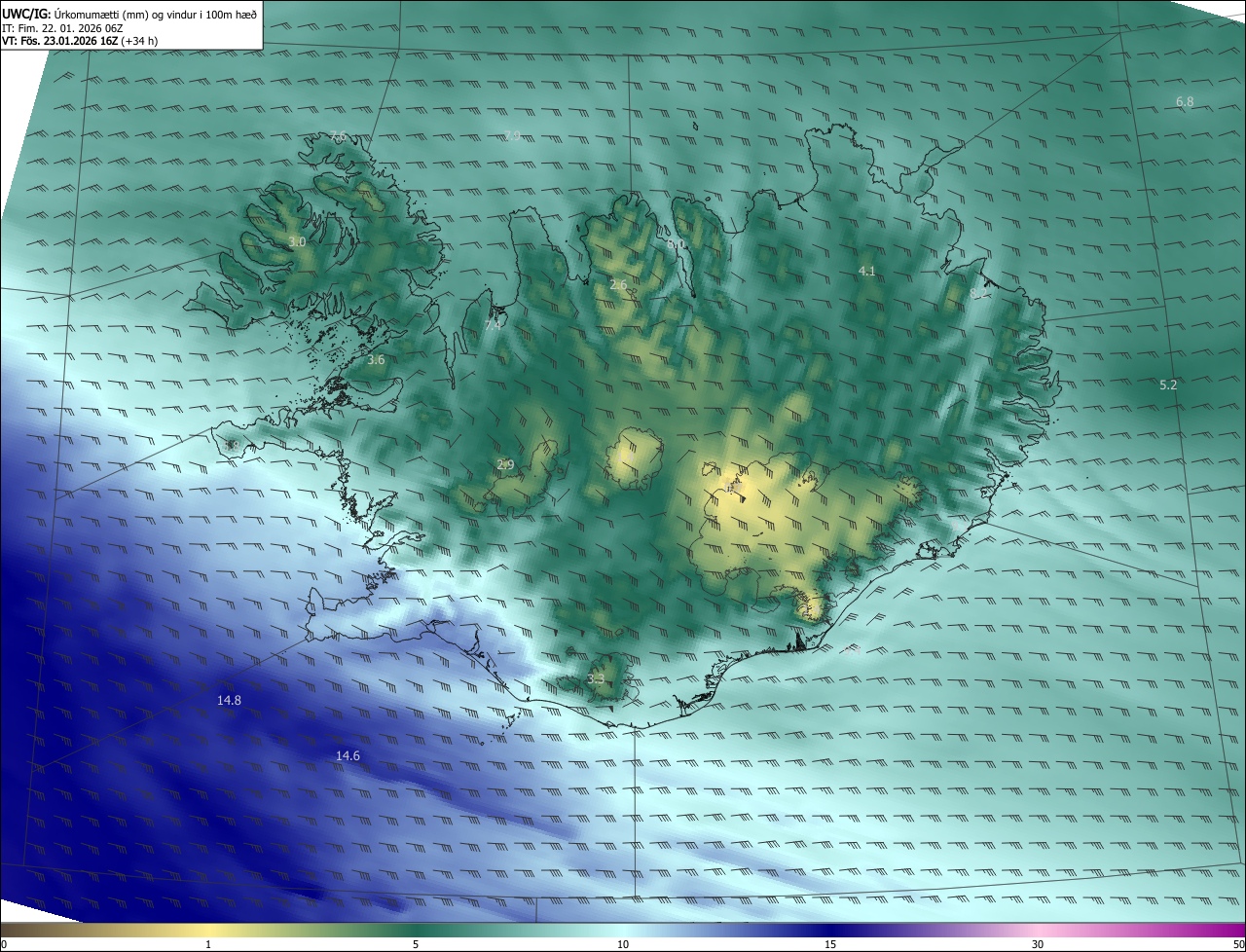Click the 50 tick on the color scale
Screen dimensions: 1246x952
pyautogui.click(x=1238, y=944)
